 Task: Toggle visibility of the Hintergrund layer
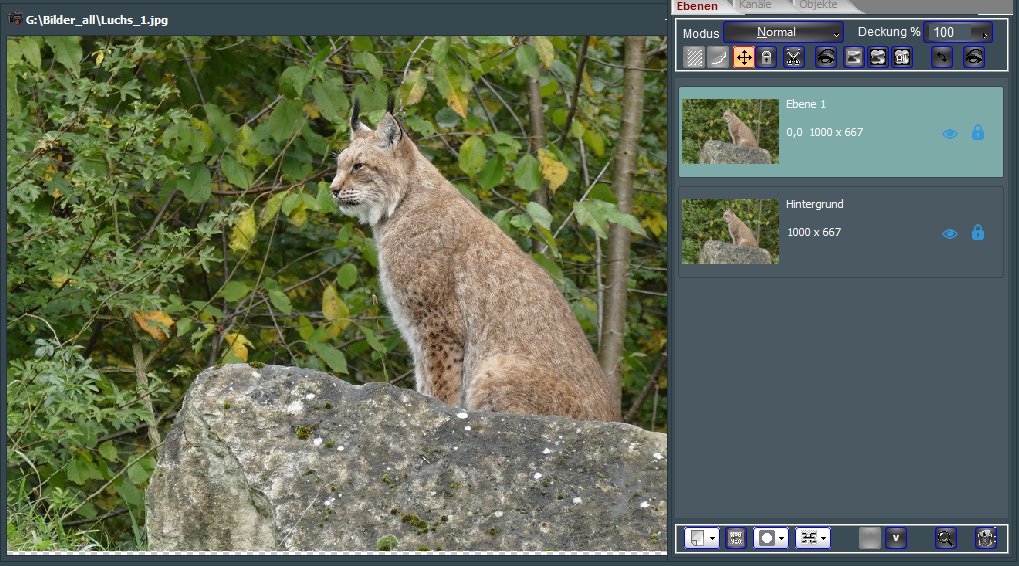950,233
